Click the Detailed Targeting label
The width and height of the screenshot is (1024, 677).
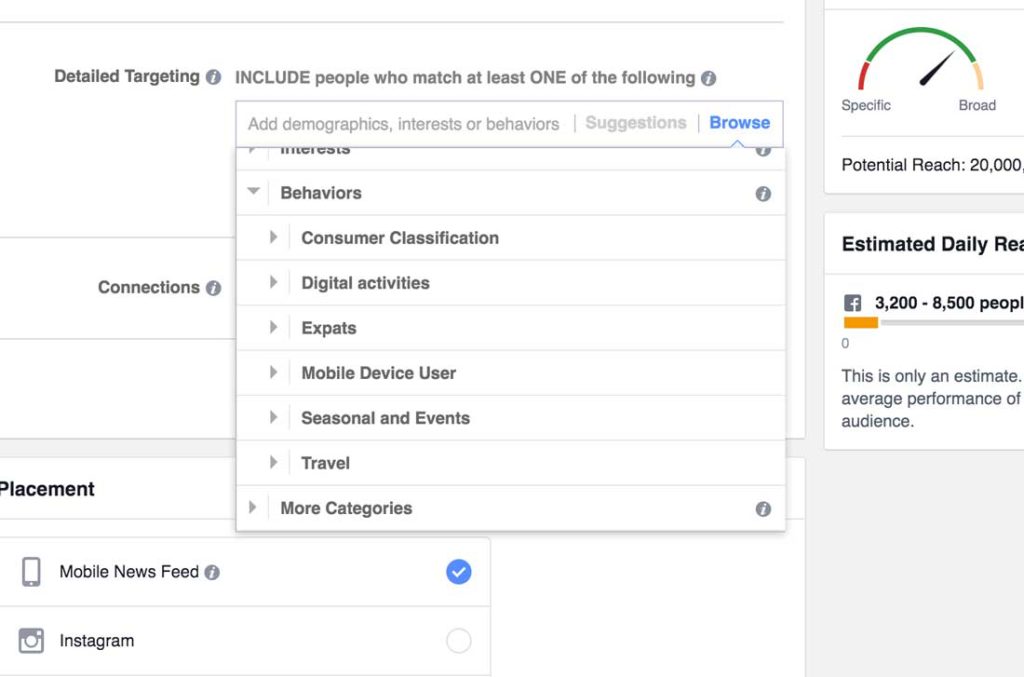coord(127,77)
